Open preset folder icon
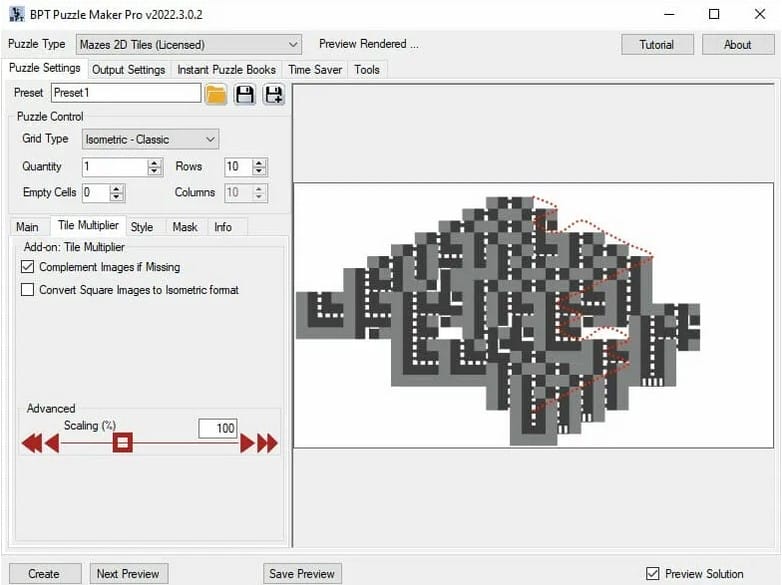Viewport: 782px width, 585px height. pos(216,94)
